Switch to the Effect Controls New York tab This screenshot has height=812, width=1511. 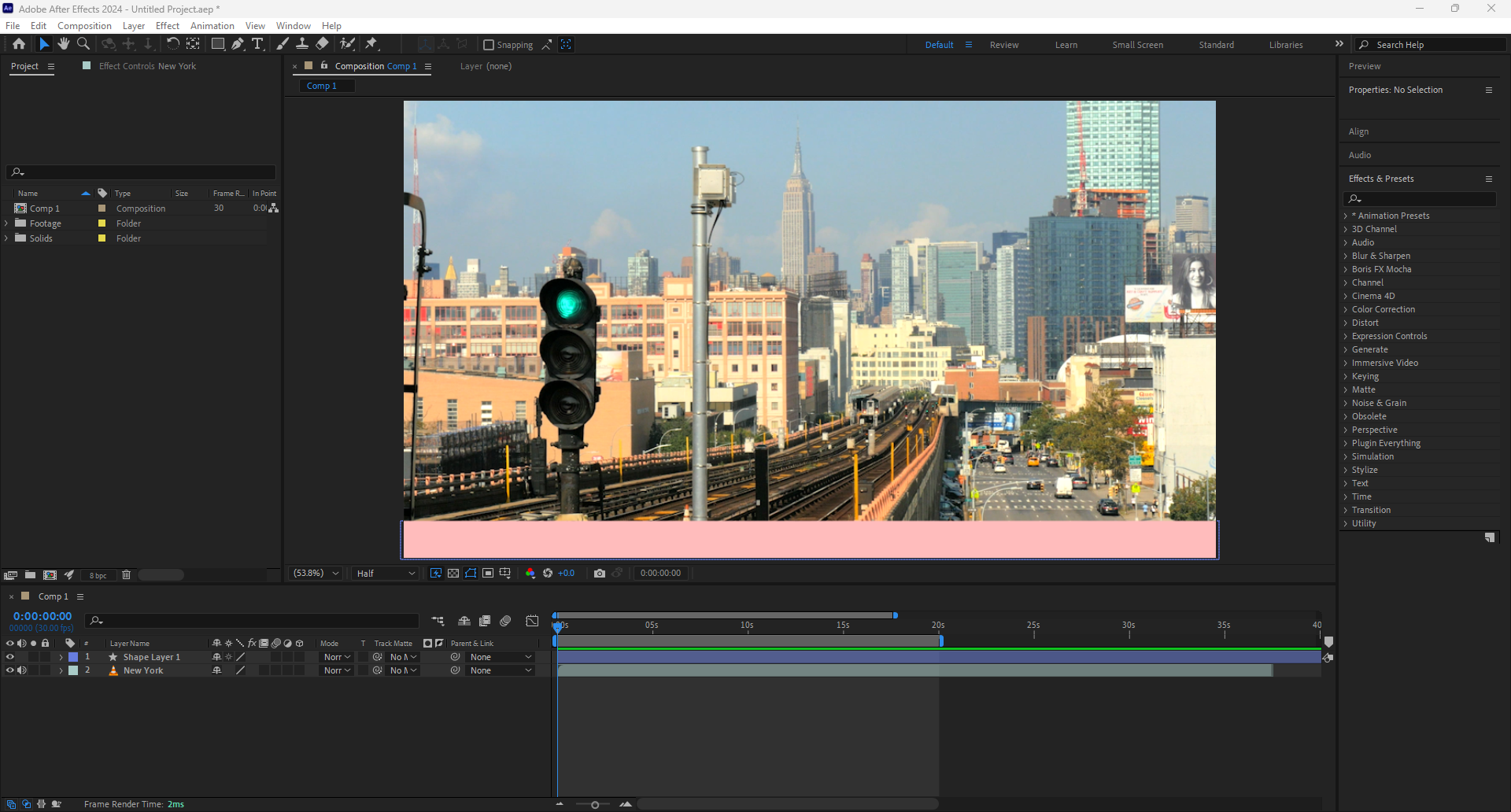coord(147,66)
